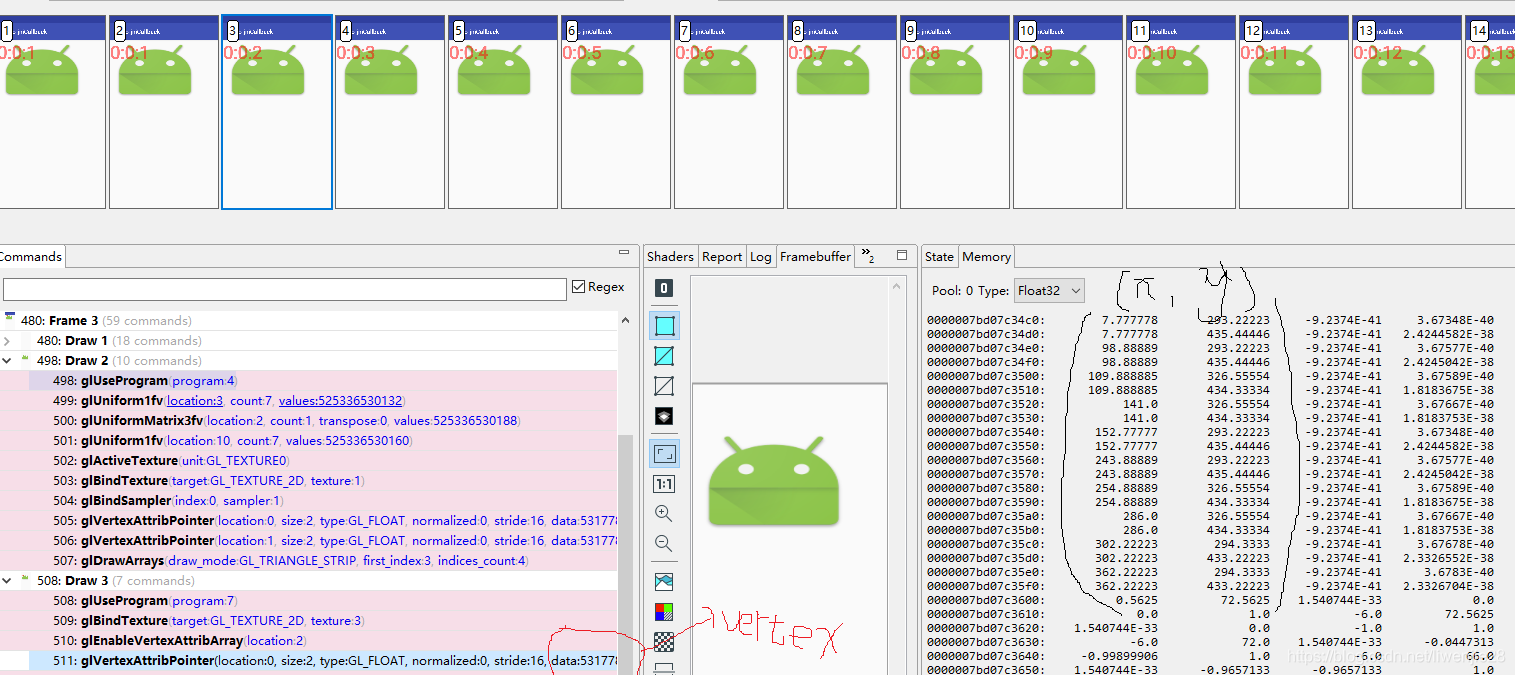1515x675 pixels.
Task: Switch to wireframe-only rendering icon
Action: (x=663, y=386)
